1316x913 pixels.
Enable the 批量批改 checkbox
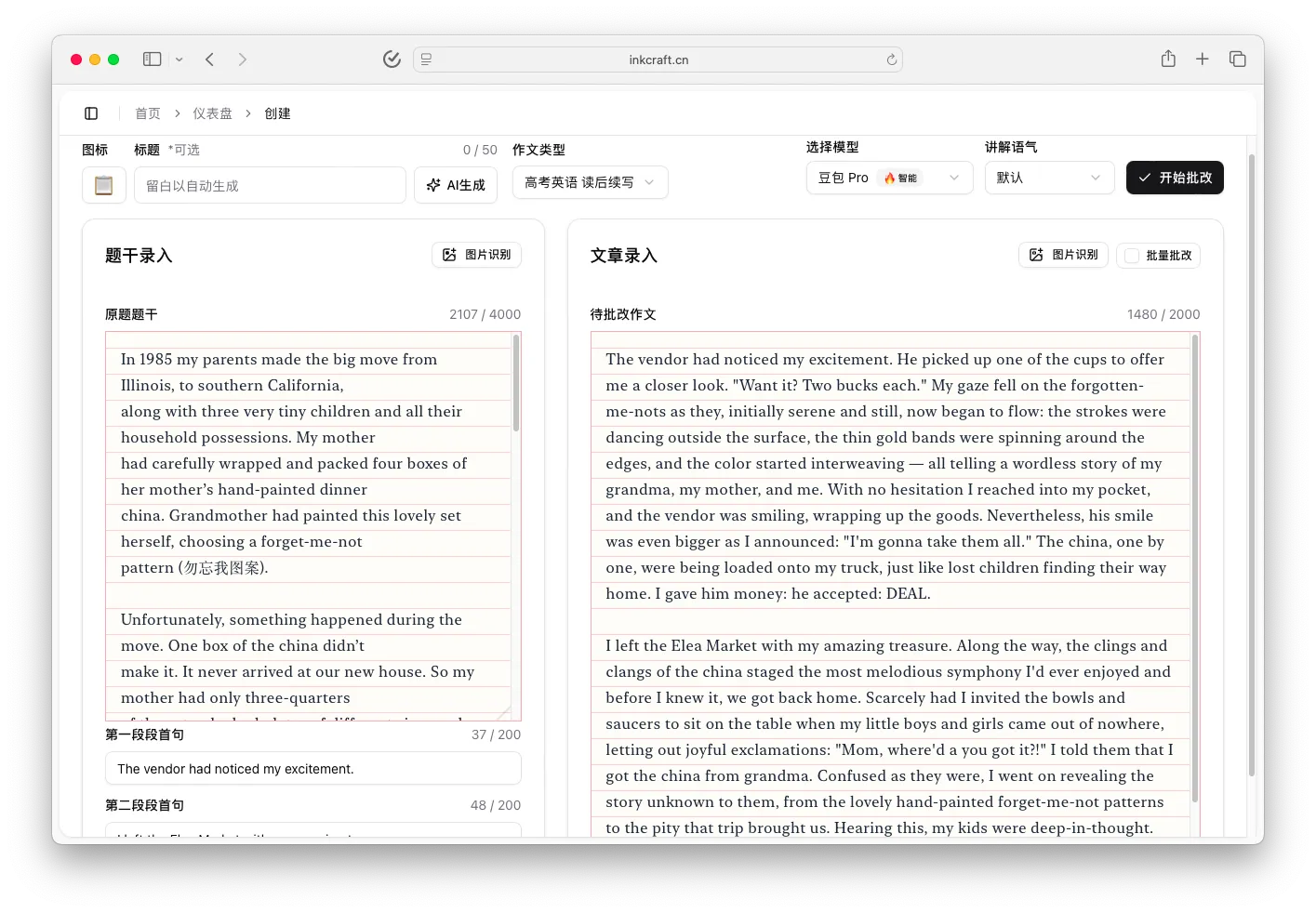click(1132, 256)
